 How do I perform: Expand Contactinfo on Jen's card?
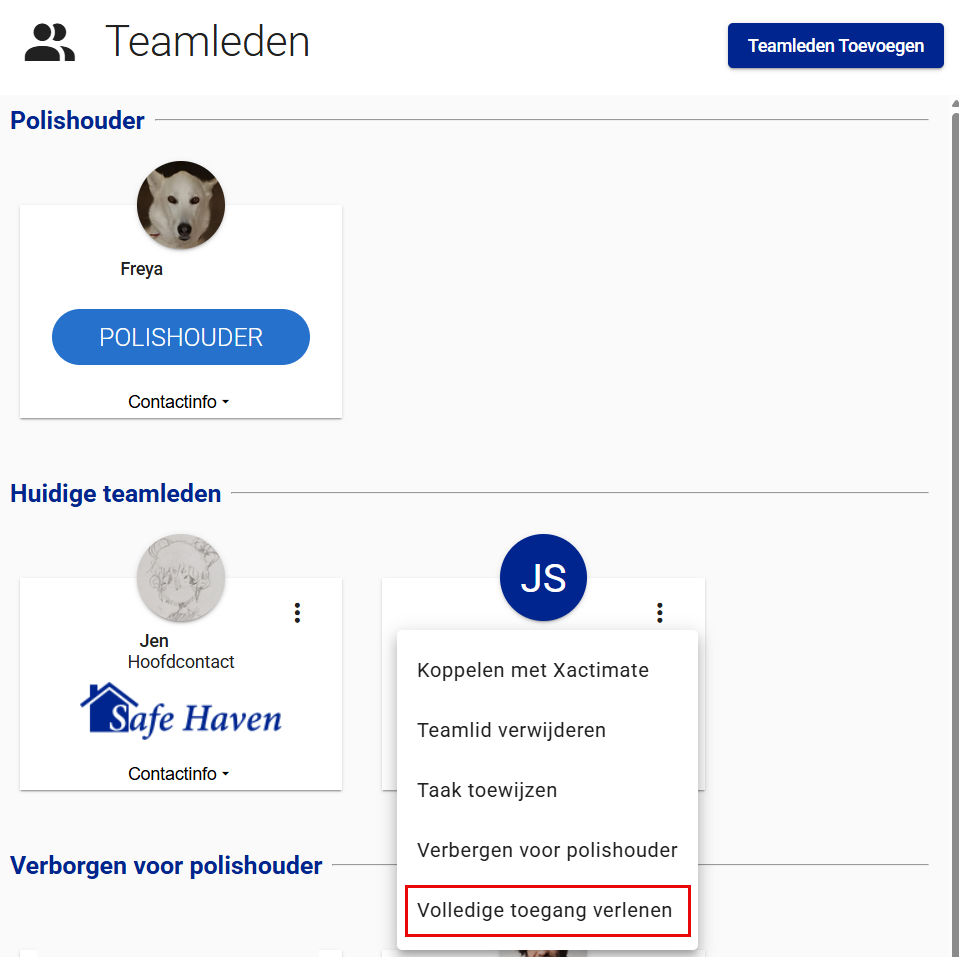point(179,774)
